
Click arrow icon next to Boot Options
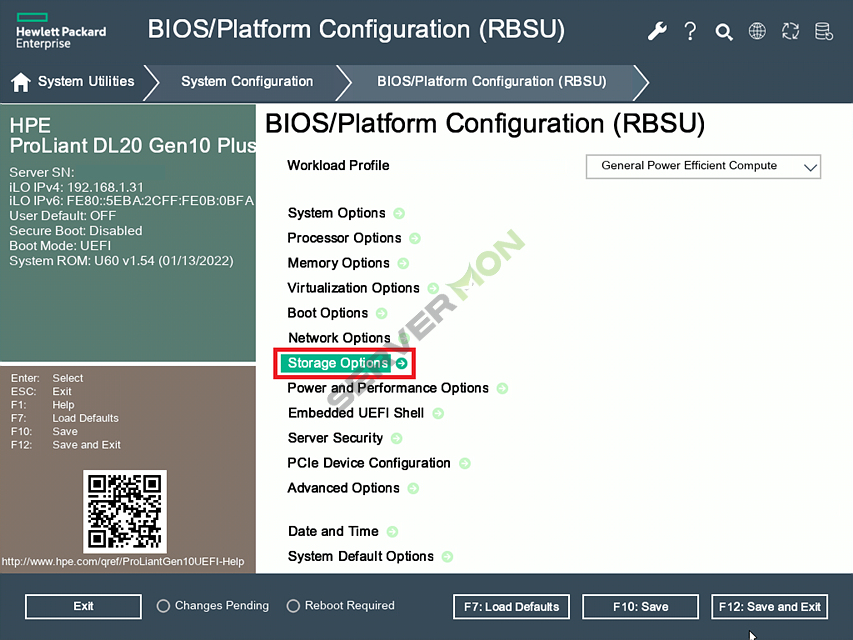382,313
